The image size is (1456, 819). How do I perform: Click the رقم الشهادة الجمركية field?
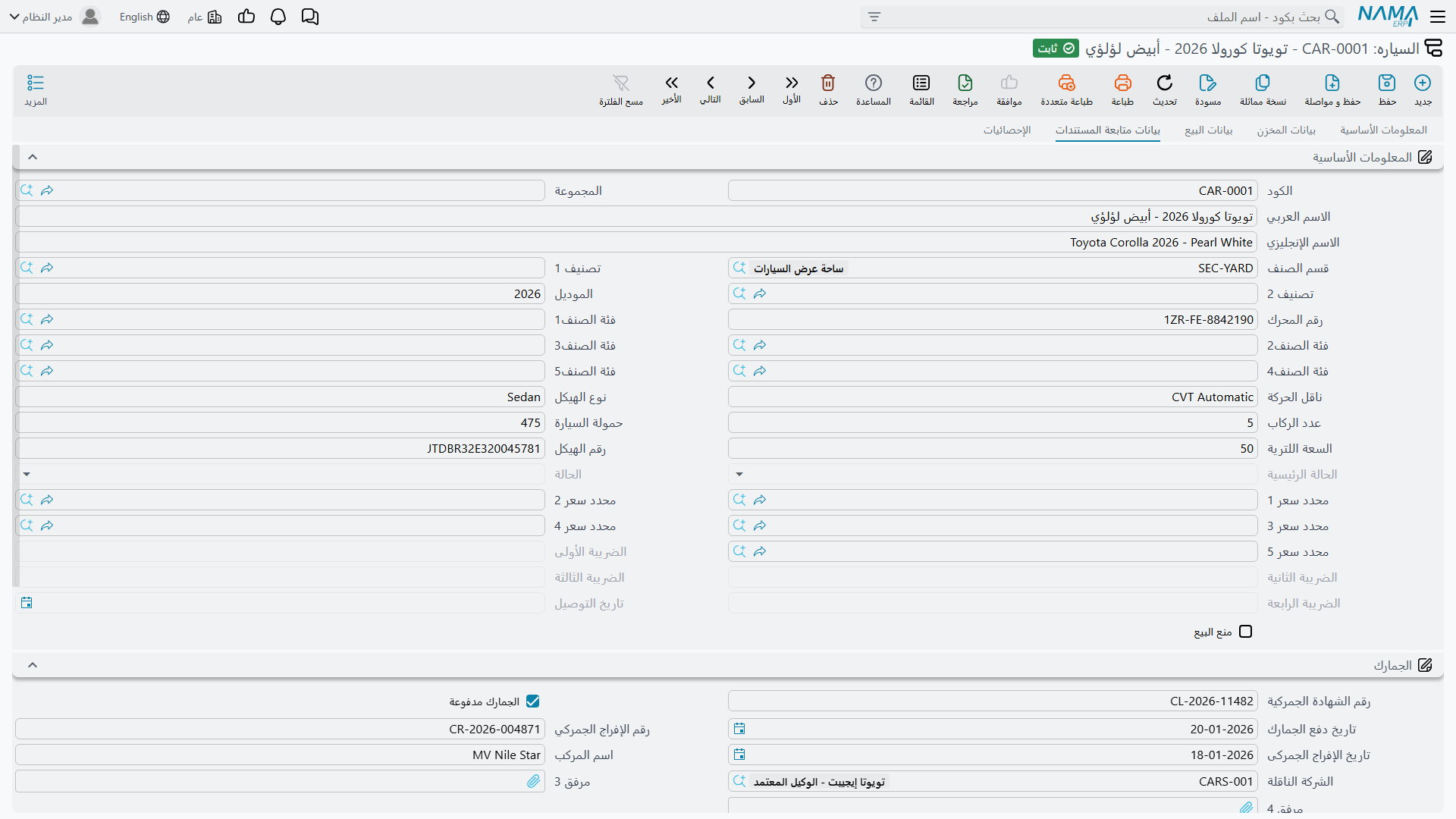[993, 701]
